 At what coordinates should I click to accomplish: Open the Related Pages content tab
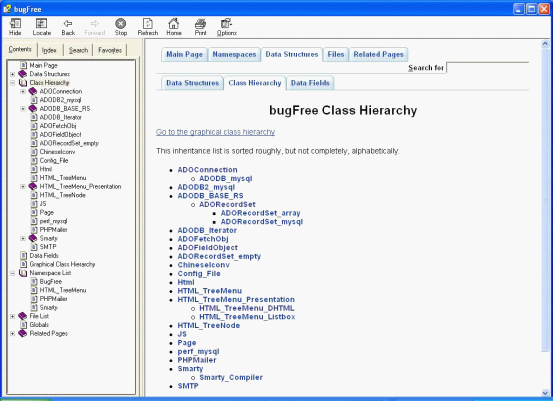(378, 54)
